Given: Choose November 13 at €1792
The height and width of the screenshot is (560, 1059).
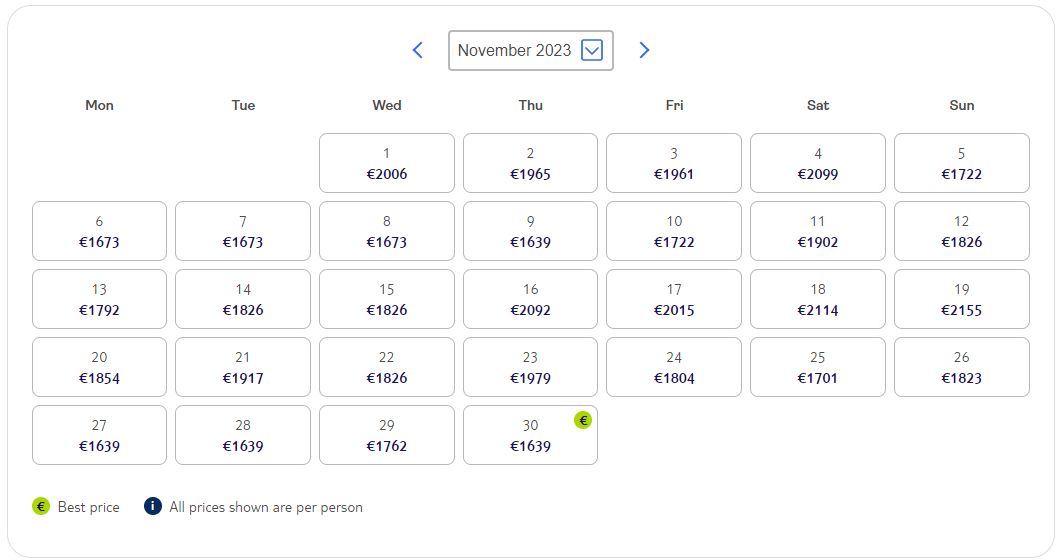Looking at the screenshot, I should tap(99, 299).
